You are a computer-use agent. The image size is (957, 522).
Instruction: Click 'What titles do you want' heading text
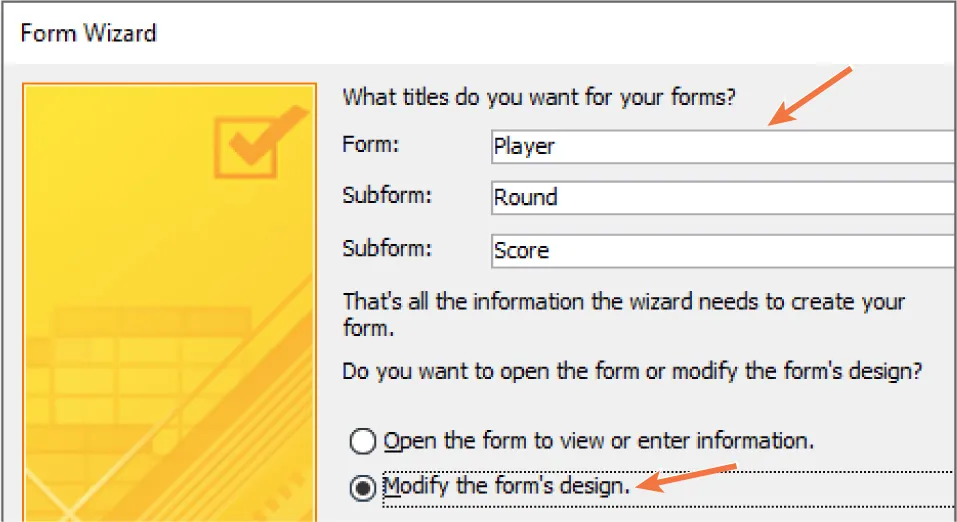coord(539,97)
